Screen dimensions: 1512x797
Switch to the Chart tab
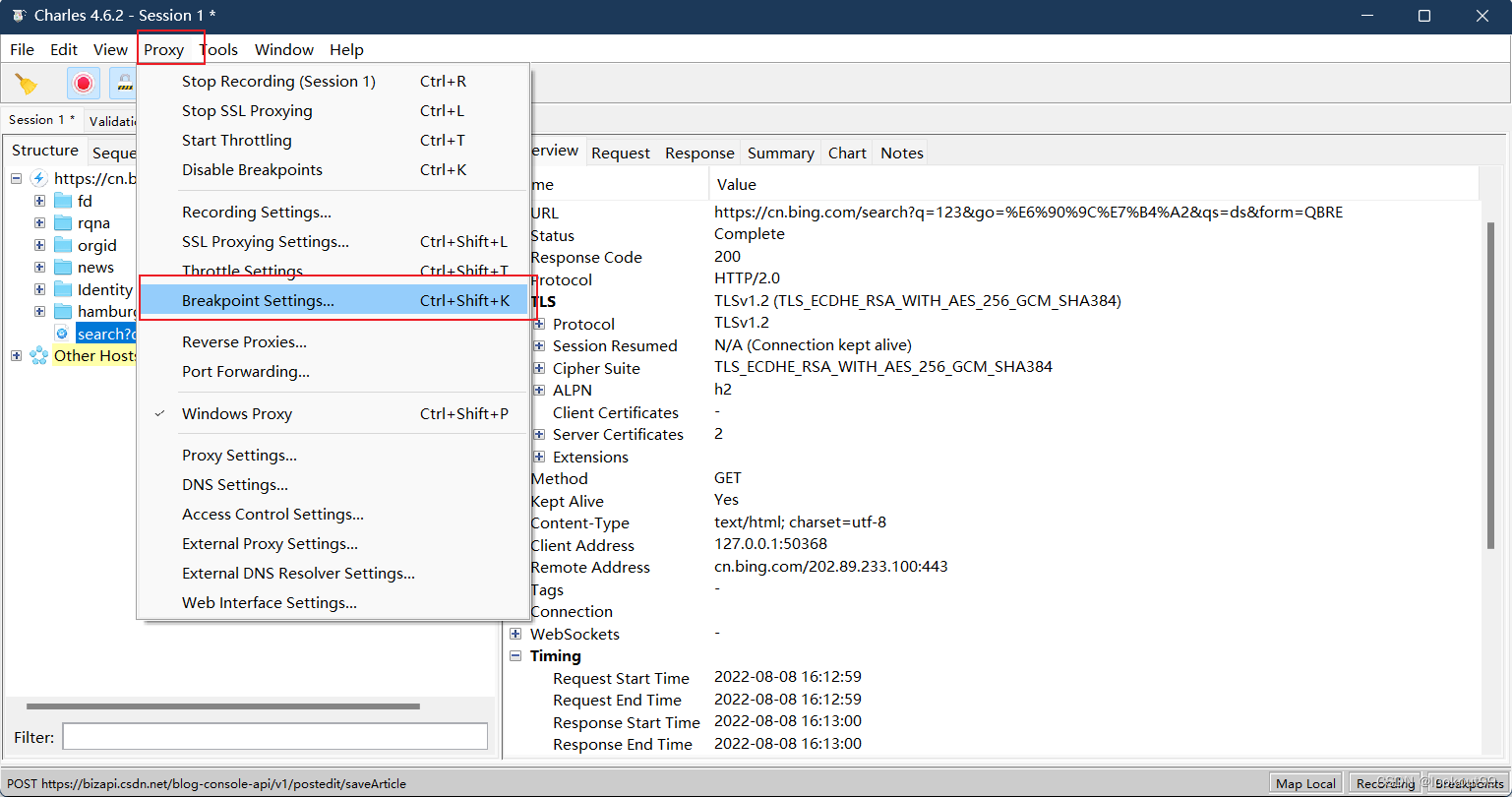847,153
